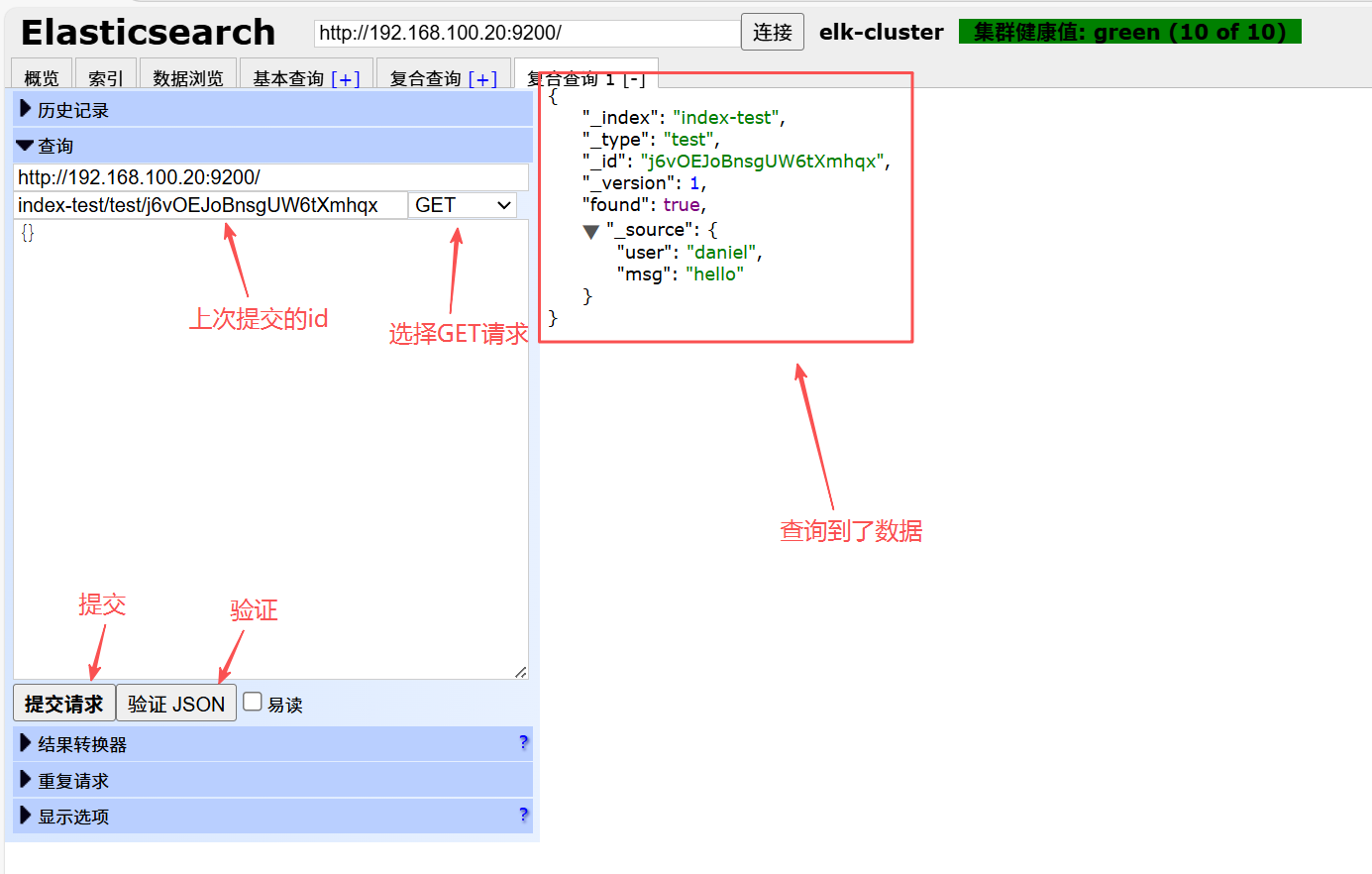
Task: Expand the 历史记录 section
Action: [x=272, y=109]
